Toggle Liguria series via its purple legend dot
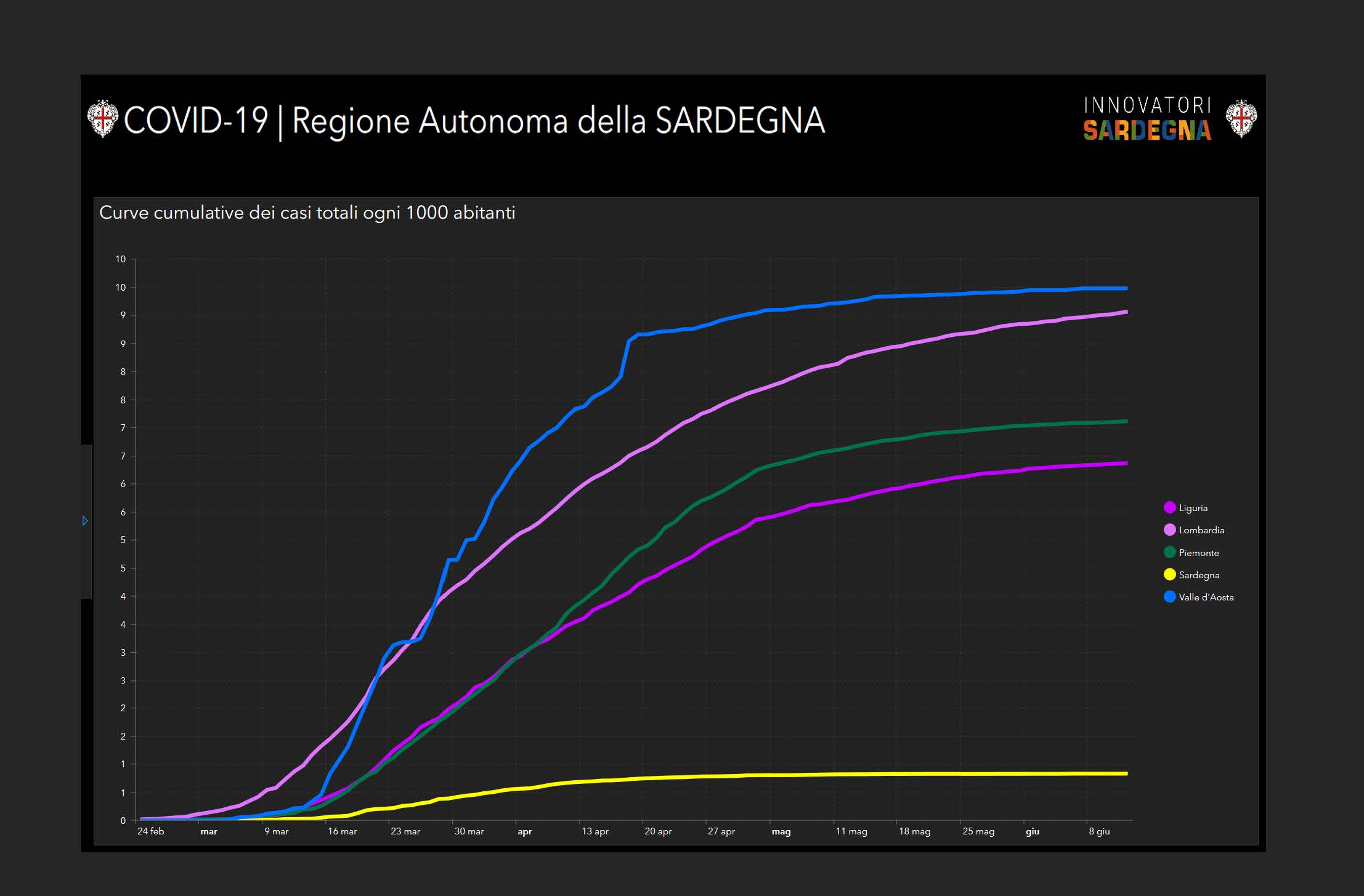Viewport: 1364px width, 896px height. pos(1169,508)
